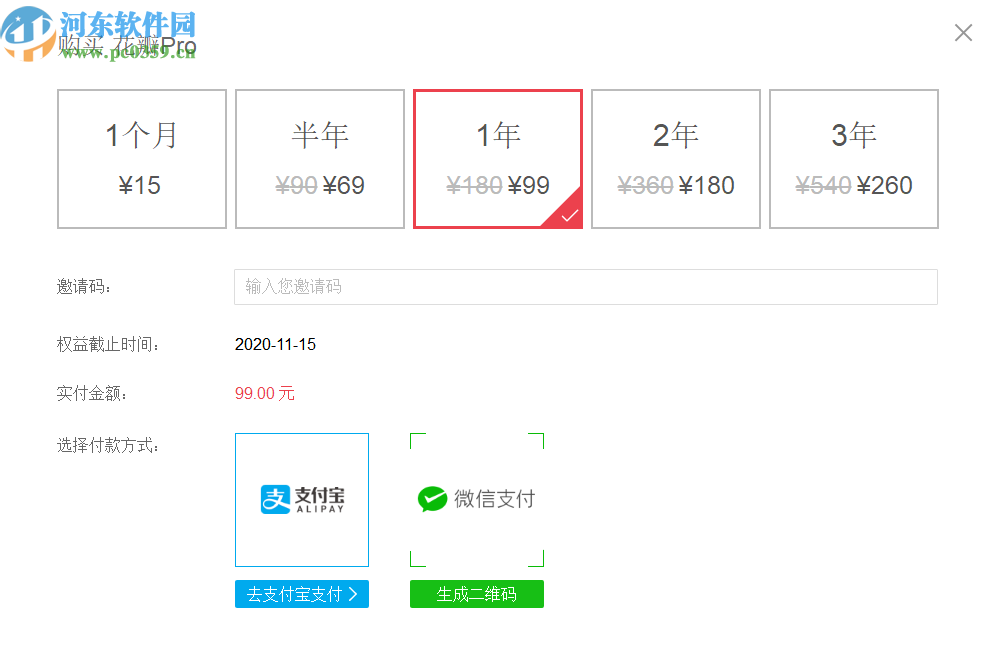
Task: Click the WeChat Pay green logo icon
Action: [432, 499]
